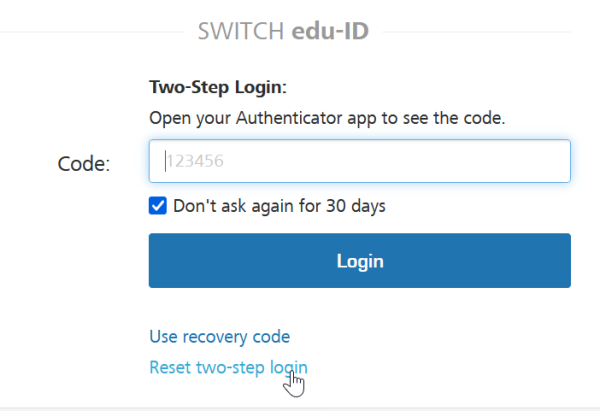Click the bold edu-ID word in header
The height and width of the screenshot is (411, 600).
click(330, 31)
